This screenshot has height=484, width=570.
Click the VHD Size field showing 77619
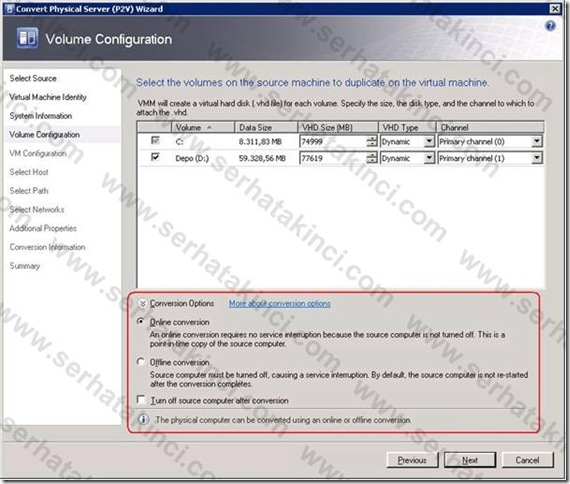[333, 158]
